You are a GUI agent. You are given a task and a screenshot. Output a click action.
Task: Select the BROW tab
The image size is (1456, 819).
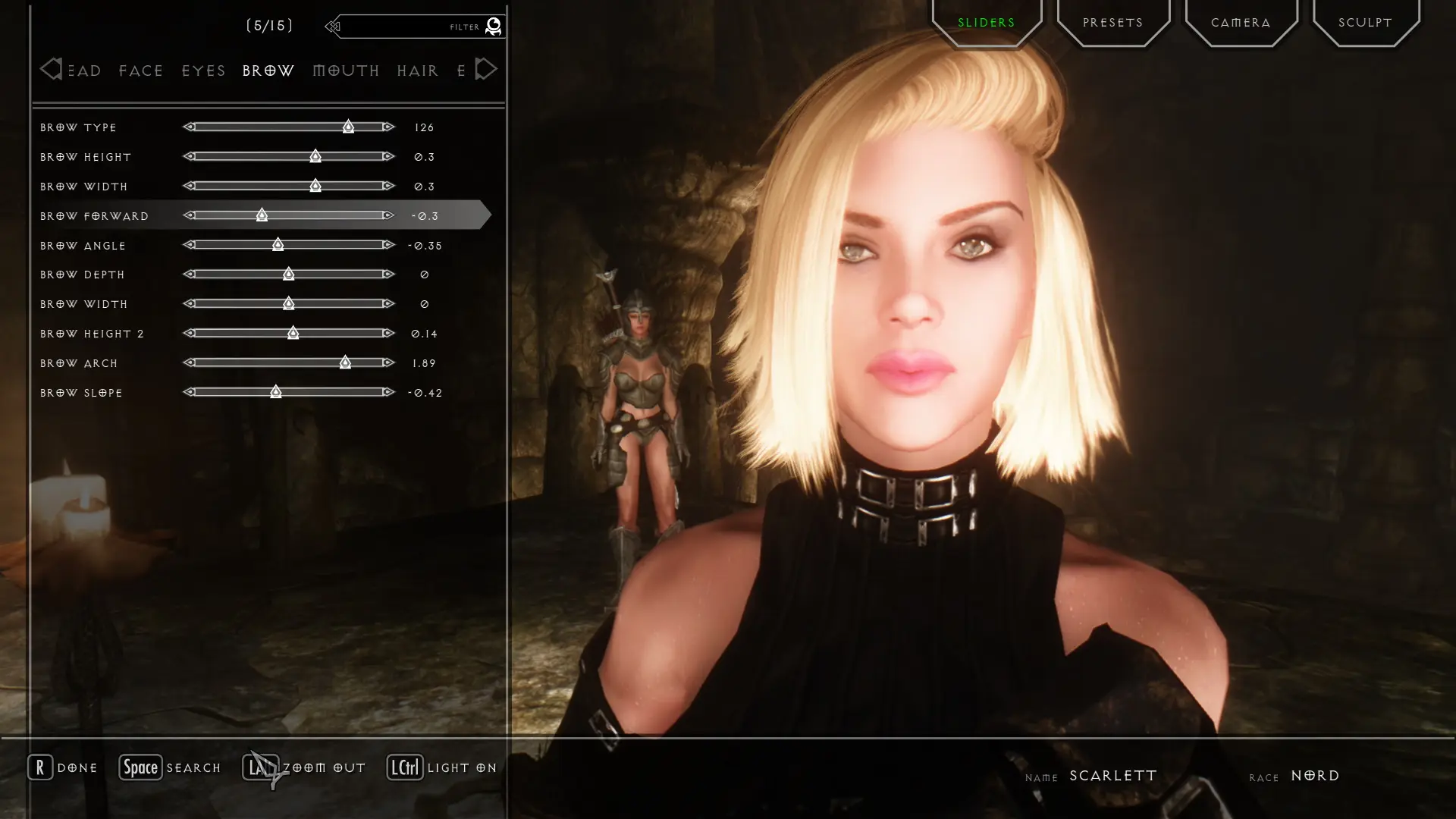click(x=267, y=70)
